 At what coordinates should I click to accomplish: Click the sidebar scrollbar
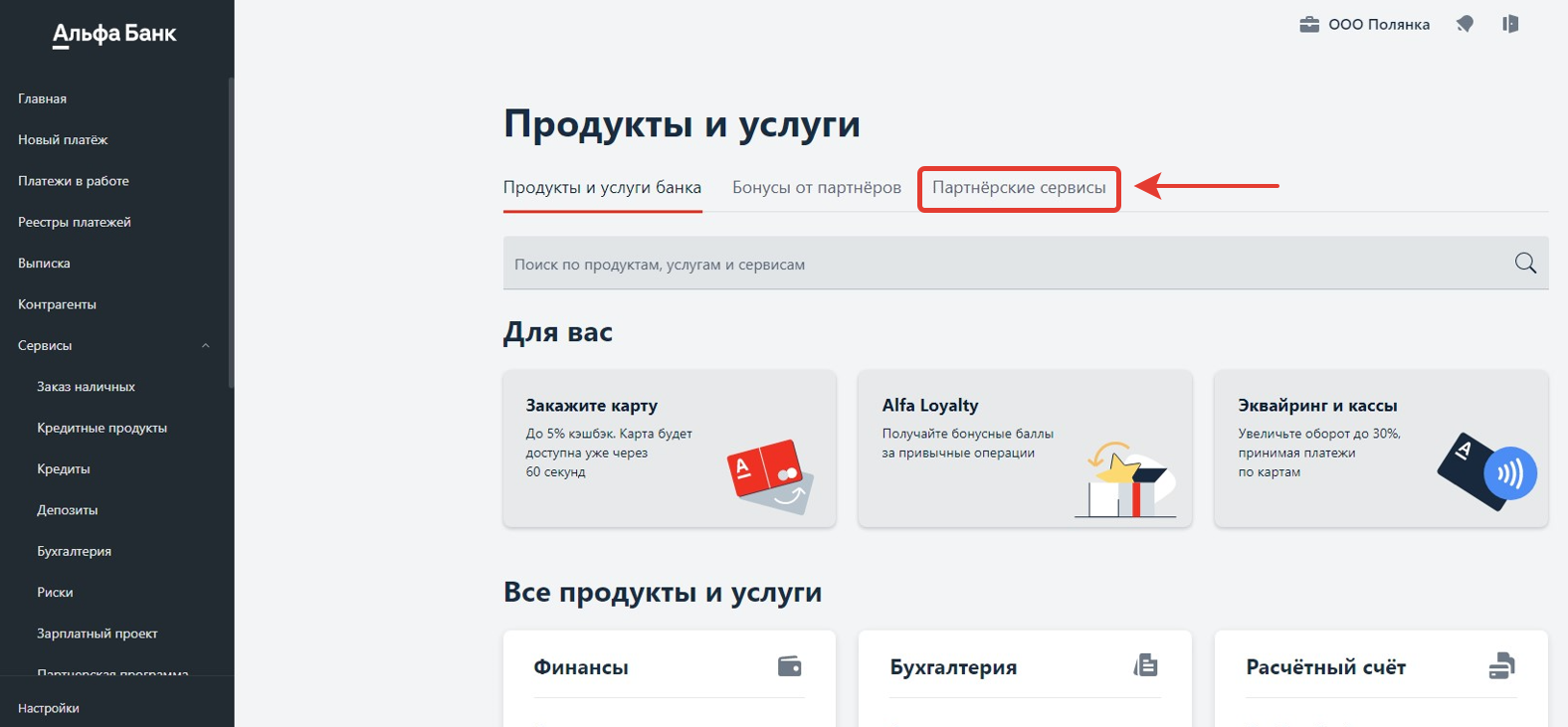click(x=231, y=232)
